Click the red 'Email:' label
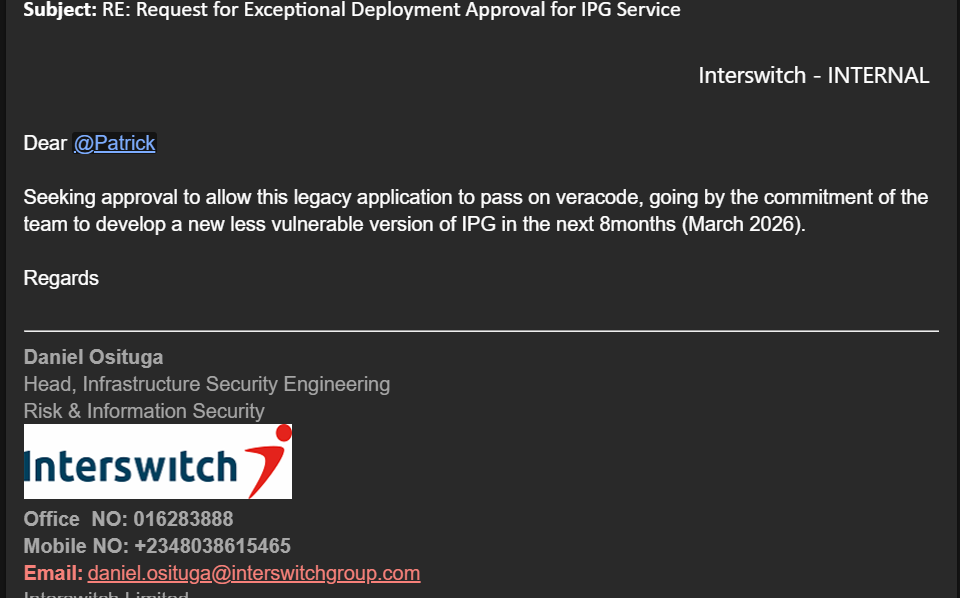 (x=53, y=573)
